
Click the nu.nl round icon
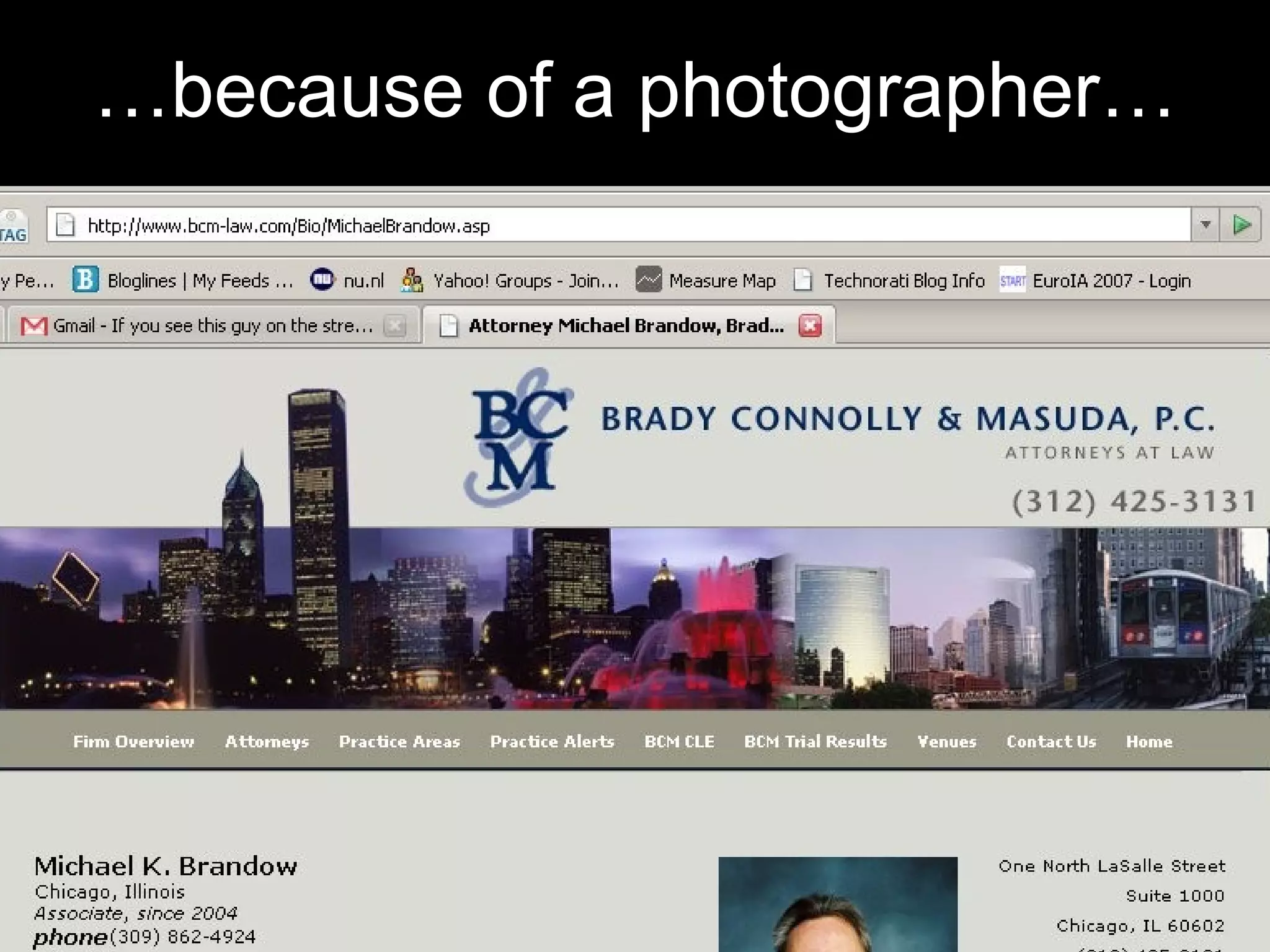click(x=322, y=280)
